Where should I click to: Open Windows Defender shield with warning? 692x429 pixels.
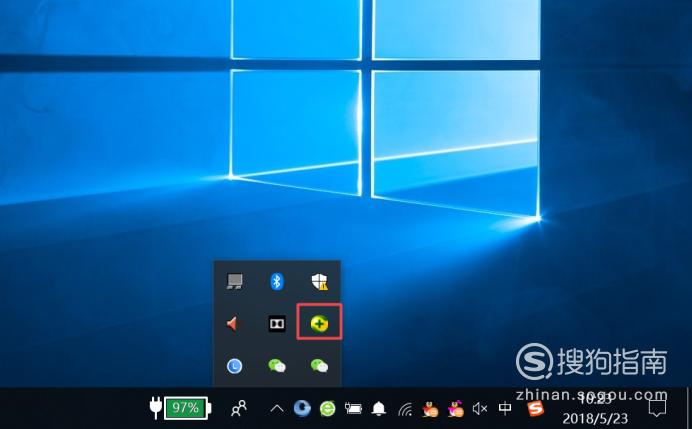pos(320,282)
